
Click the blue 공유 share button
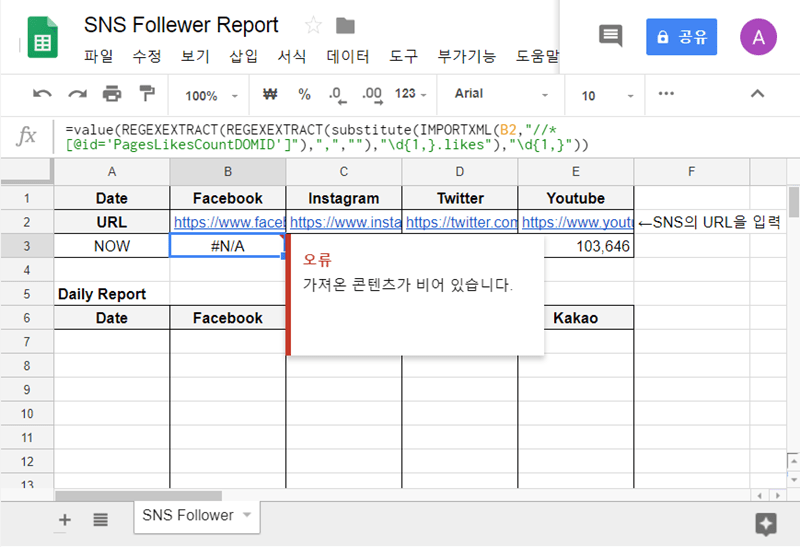pyautogui.click(x=681, y=37)
